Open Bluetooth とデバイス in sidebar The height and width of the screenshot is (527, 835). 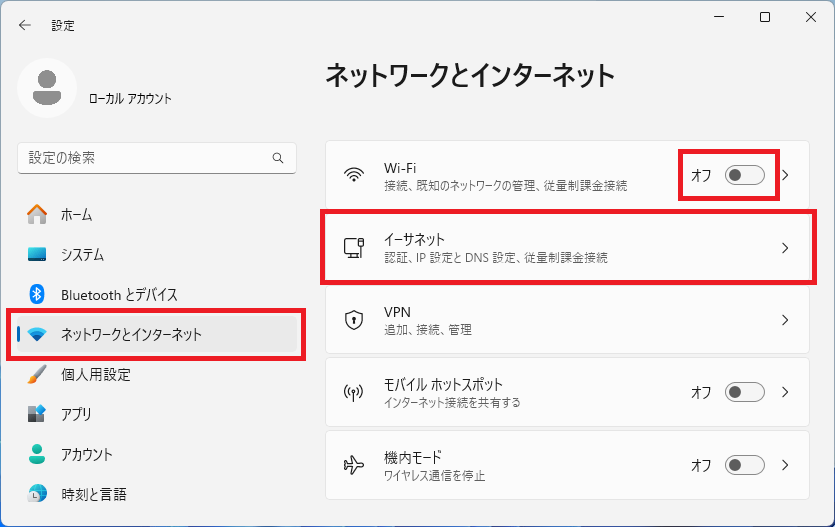(x=119, y=294)
